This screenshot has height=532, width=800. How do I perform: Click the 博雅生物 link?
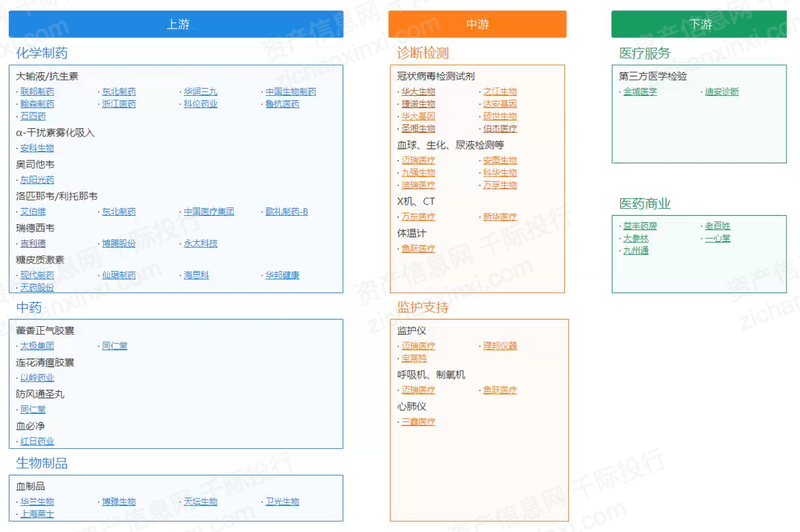(119, 501)
